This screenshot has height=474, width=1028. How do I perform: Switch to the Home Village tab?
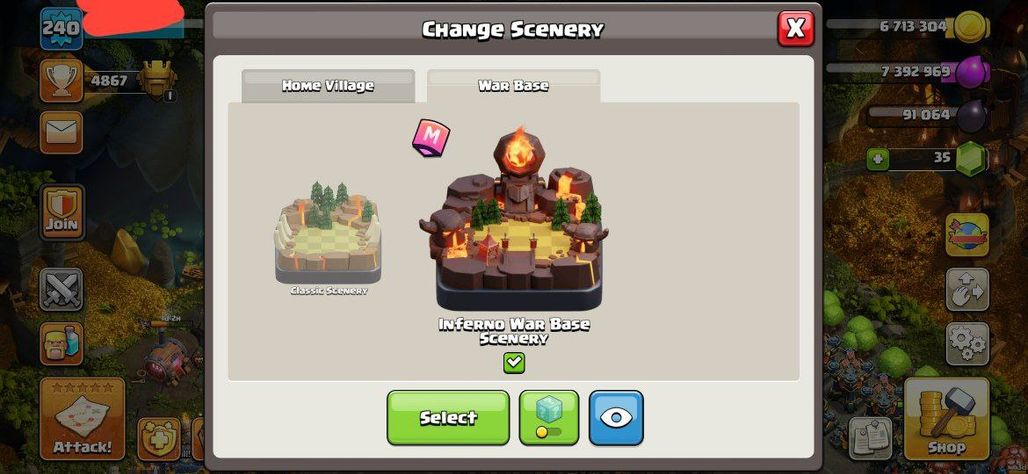click(328, 86)
